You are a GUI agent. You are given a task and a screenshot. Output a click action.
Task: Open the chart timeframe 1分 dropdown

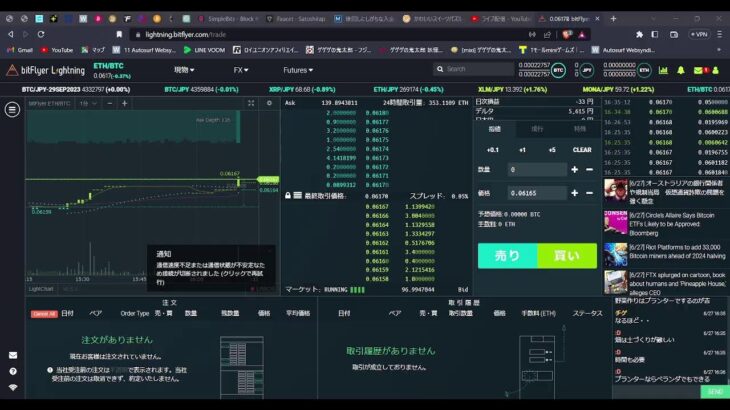88,103
